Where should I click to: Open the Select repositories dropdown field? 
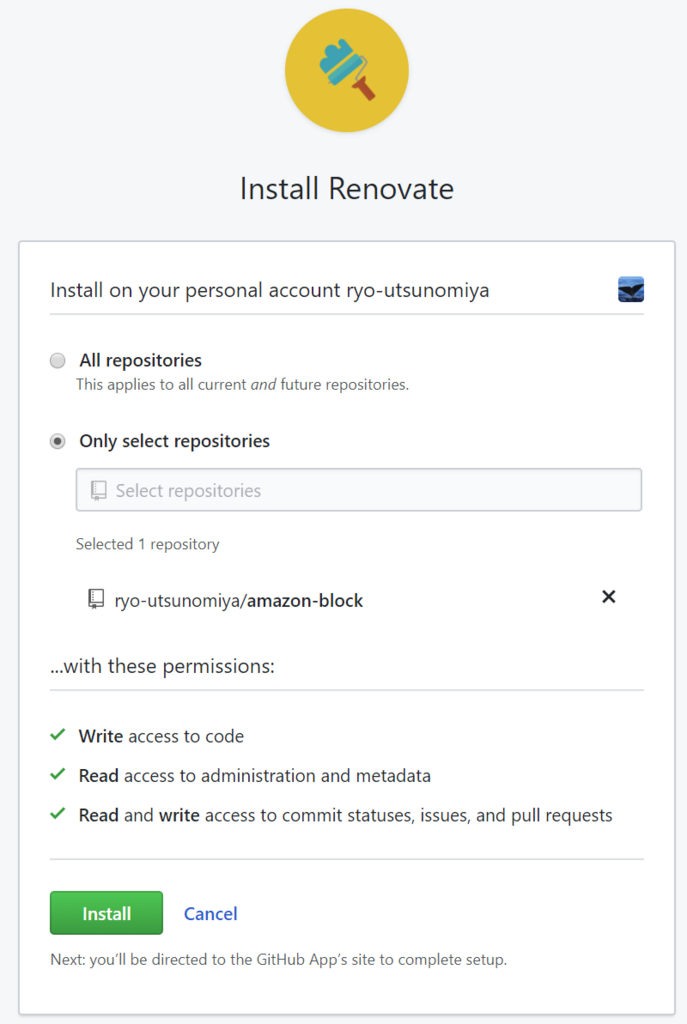point(359,490)
